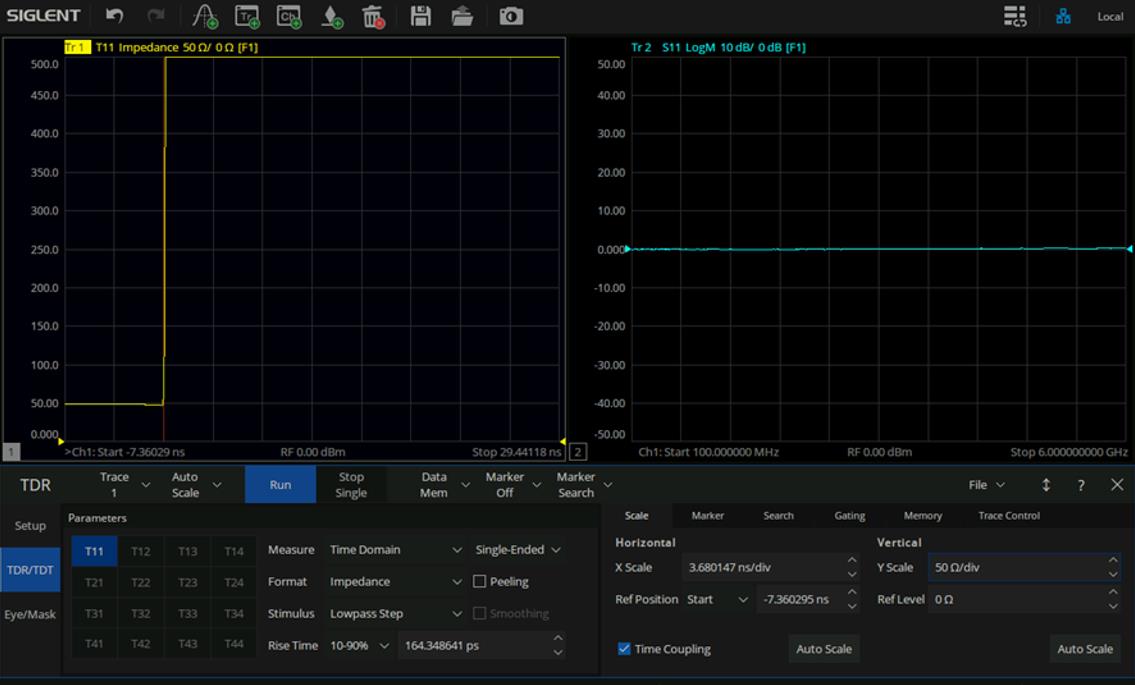The image size is (1135, 685).
Task: Click the floppy disk save icon
Action: (421, 16)
